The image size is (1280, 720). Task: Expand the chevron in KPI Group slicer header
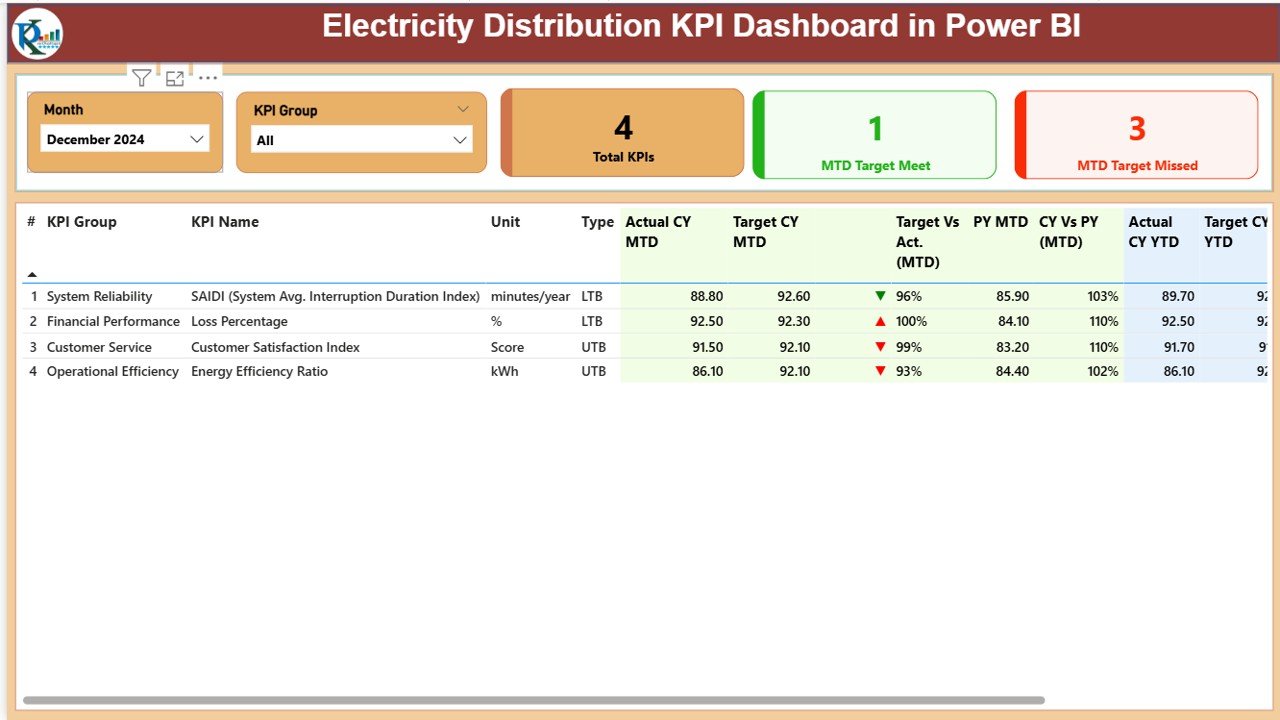[x=462, y=109]
